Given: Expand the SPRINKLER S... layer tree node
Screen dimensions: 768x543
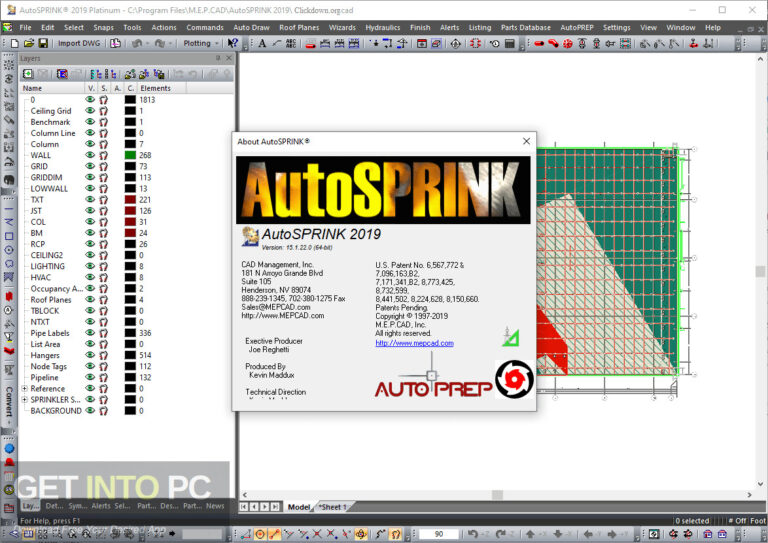Looking at the screenshot, I should coord(24,400).
